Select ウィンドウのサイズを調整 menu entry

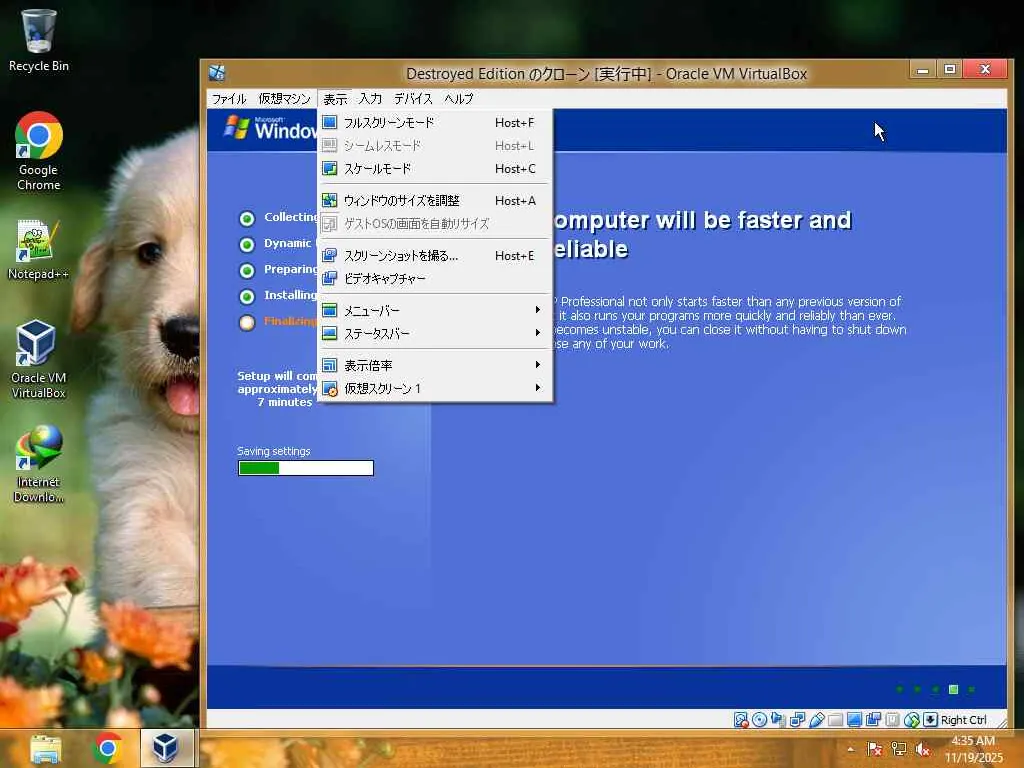point(435,200)
